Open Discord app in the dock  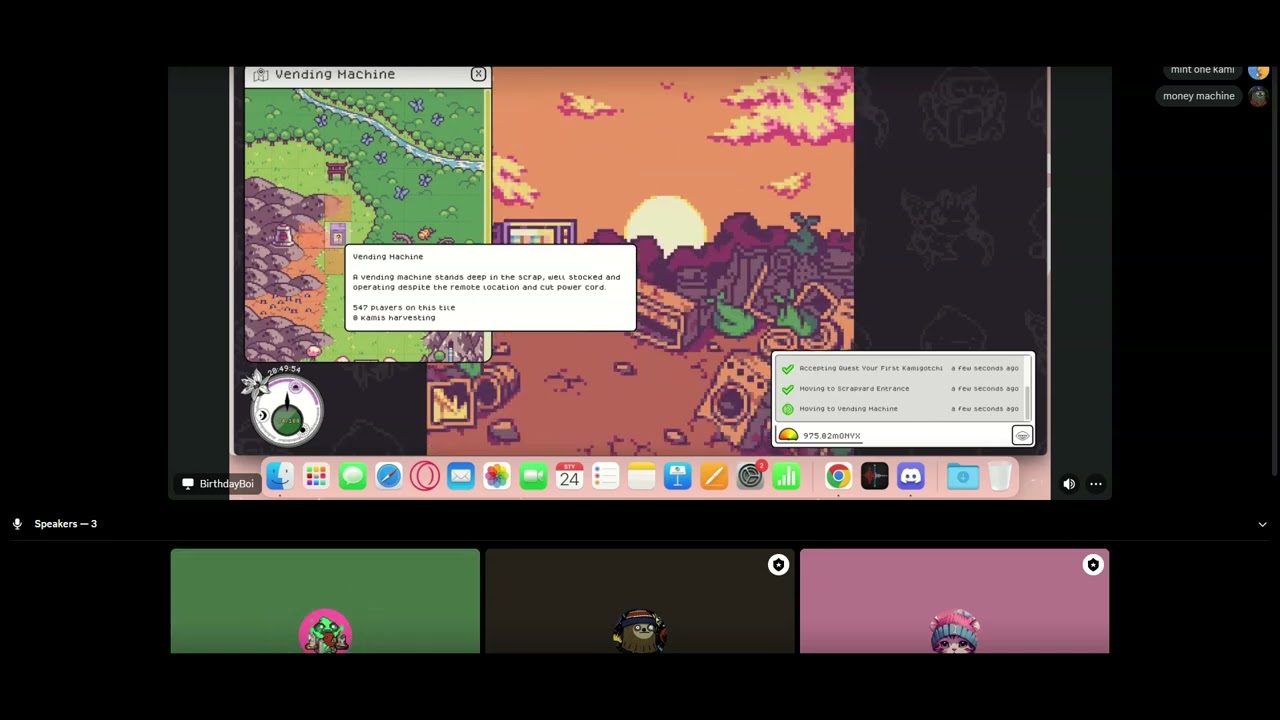click(910, 477)
